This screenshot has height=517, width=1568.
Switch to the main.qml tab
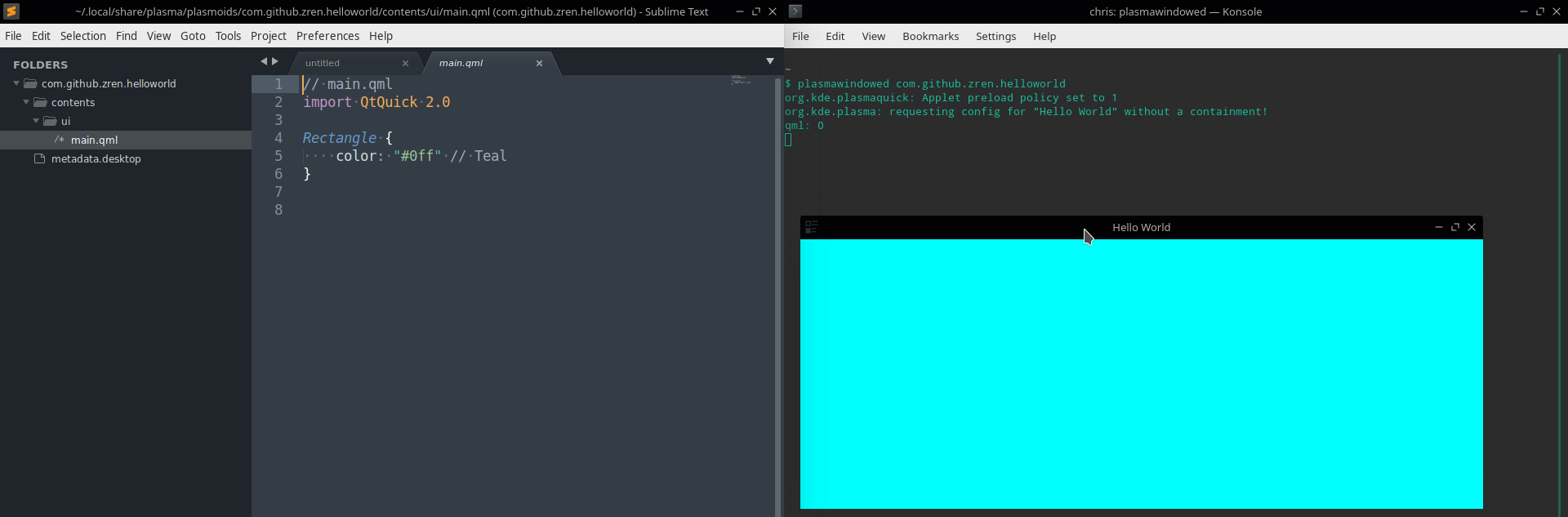tap(461, 63)
